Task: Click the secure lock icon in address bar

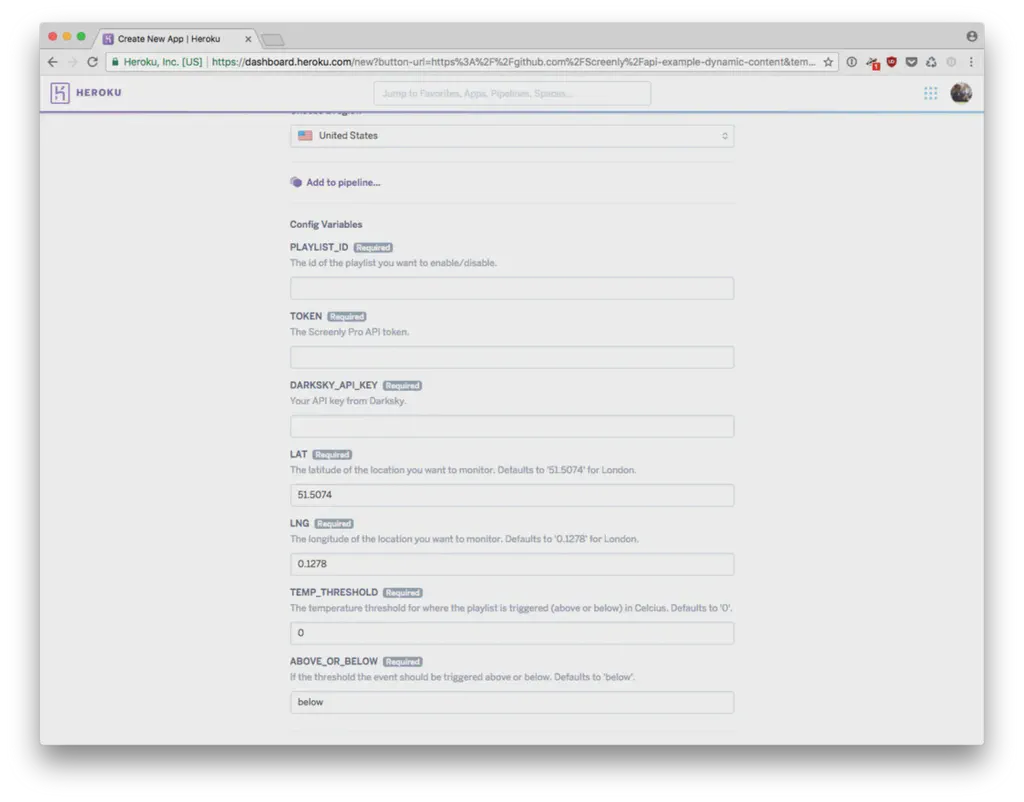Action: point(117,61)
